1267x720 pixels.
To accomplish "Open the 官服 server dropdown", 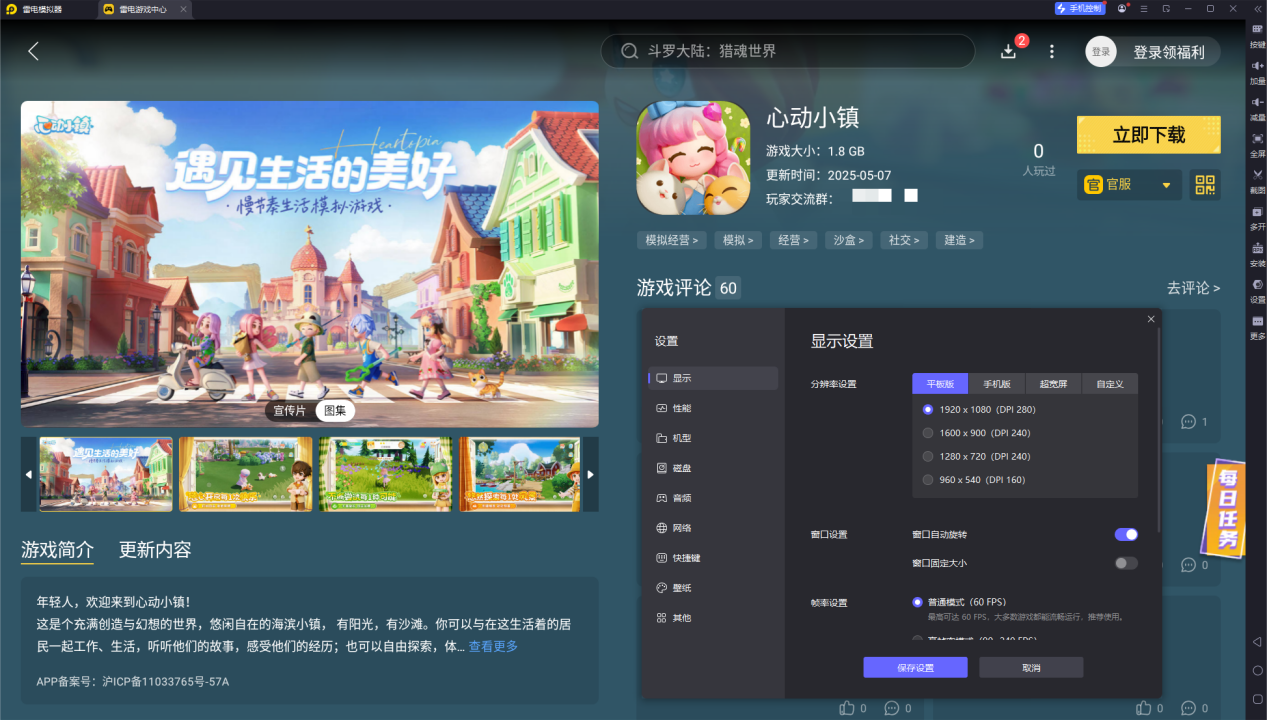I will [x=1128, y=185].
